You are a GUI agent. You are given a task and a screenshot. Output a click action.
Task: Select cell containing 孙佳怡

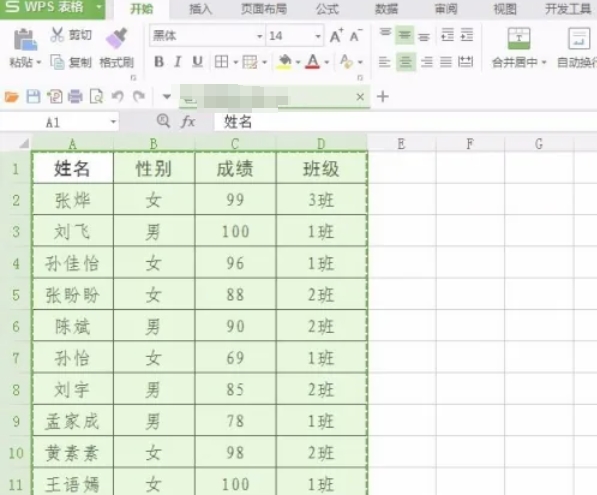(x=72, y=263)
